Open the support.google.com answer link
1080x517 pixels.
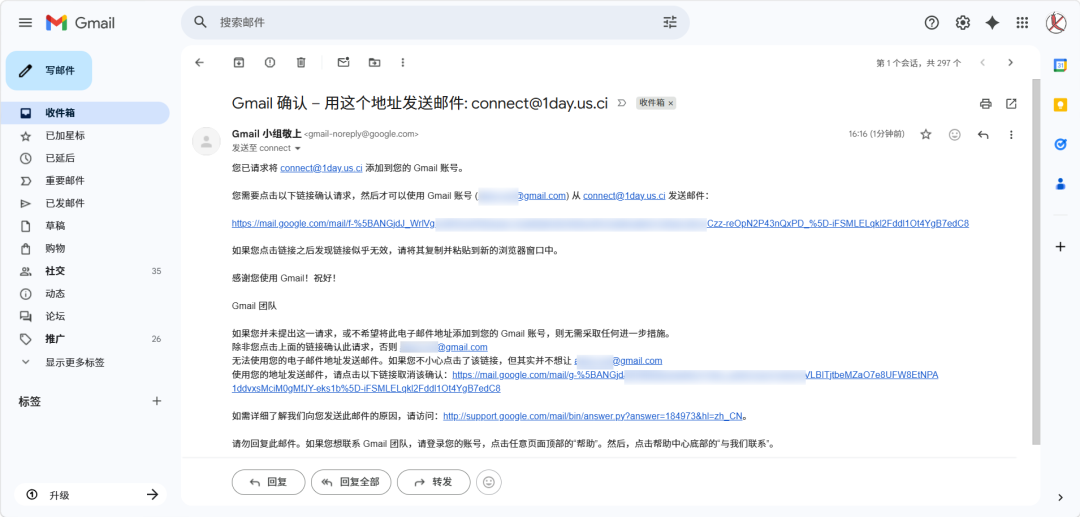593,416
